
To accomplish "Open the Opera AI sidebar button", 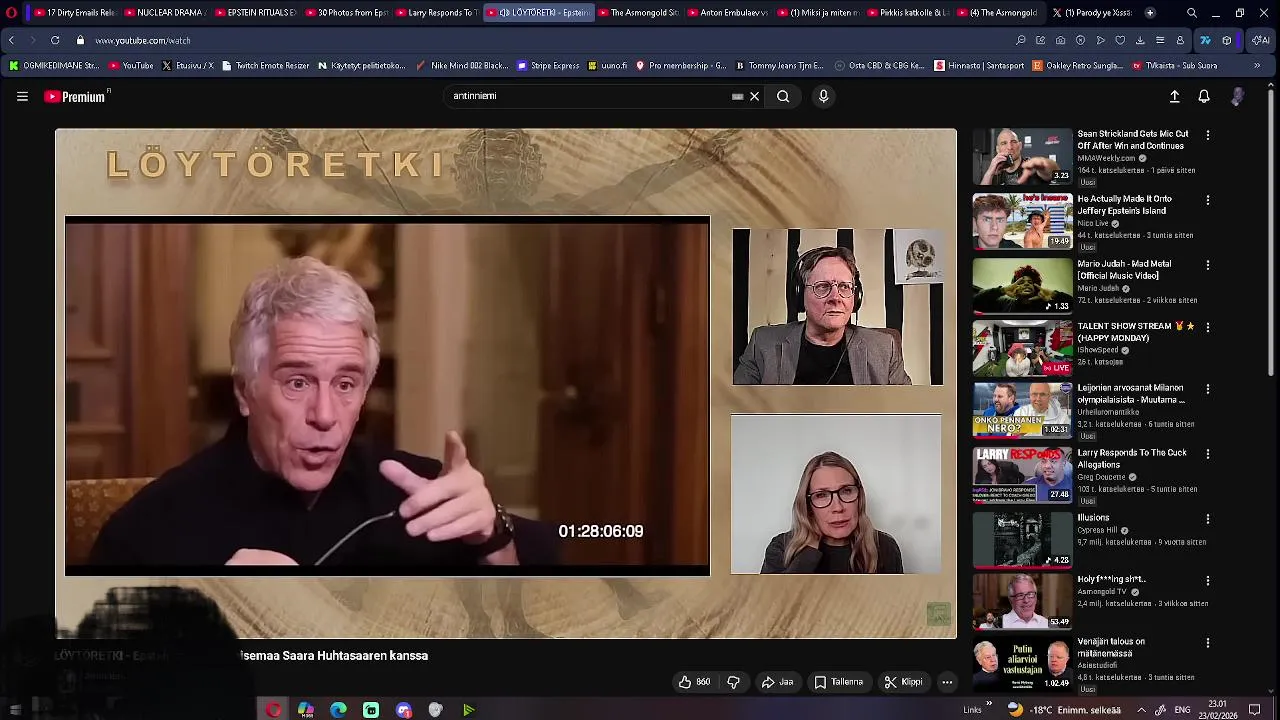I will pos(1261,40).
